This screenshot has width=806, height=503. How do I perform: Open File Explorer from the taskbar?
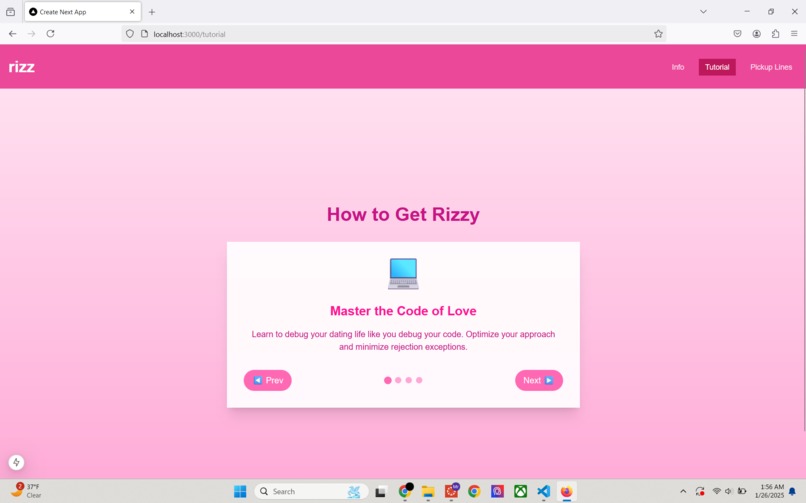428,492
